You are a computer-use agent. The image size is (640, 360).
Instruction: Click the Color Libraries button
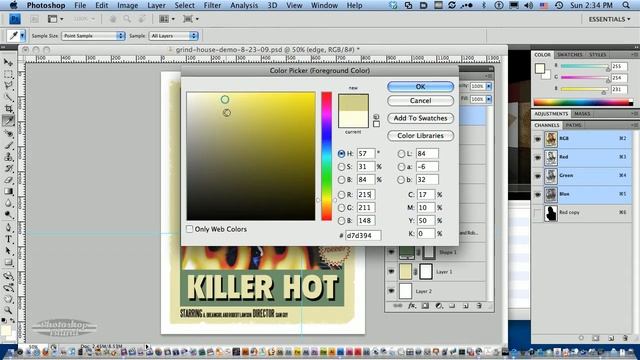point(420,136)
